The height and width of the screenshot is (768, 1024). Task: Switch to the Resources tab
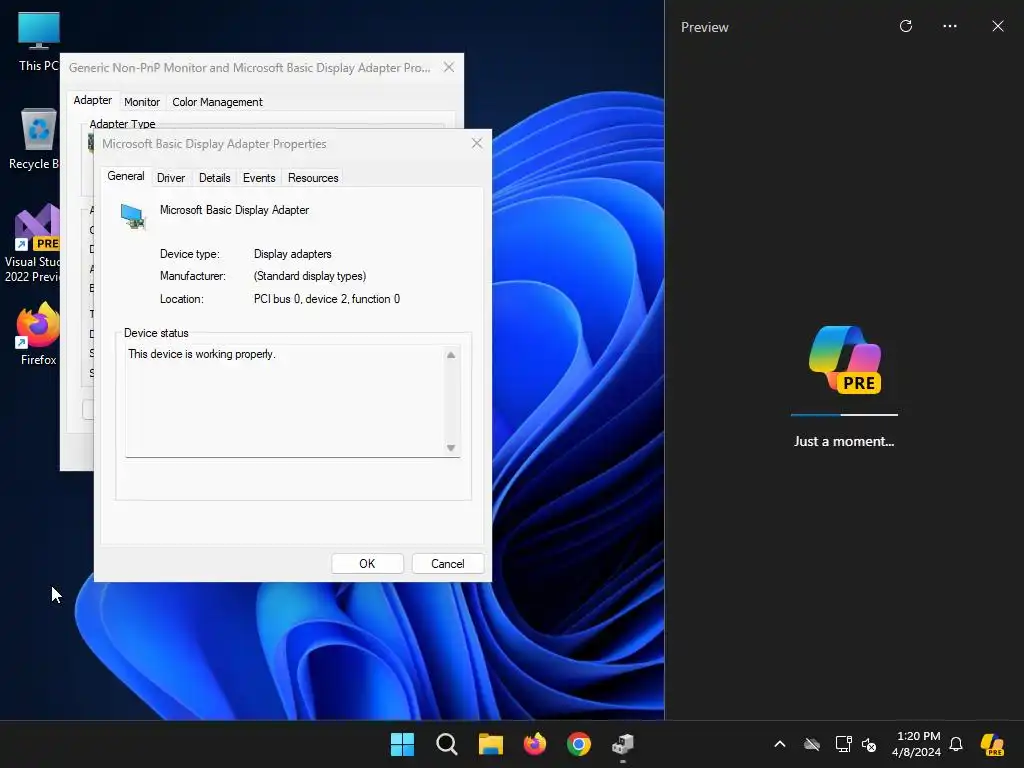(313, 178)
